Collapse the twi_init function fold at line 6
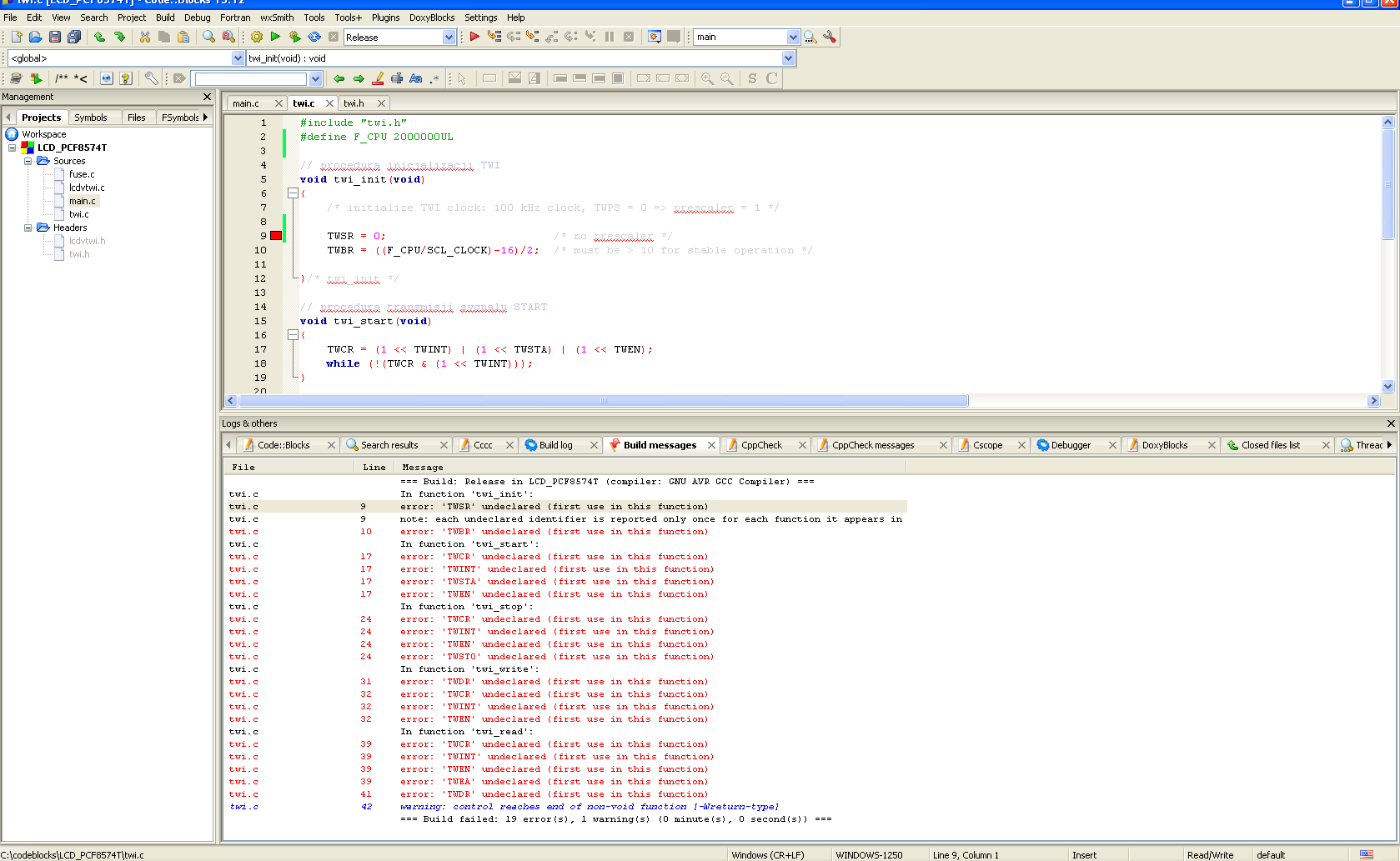Viewport: 1400px width, 861px height. [293, 193]
